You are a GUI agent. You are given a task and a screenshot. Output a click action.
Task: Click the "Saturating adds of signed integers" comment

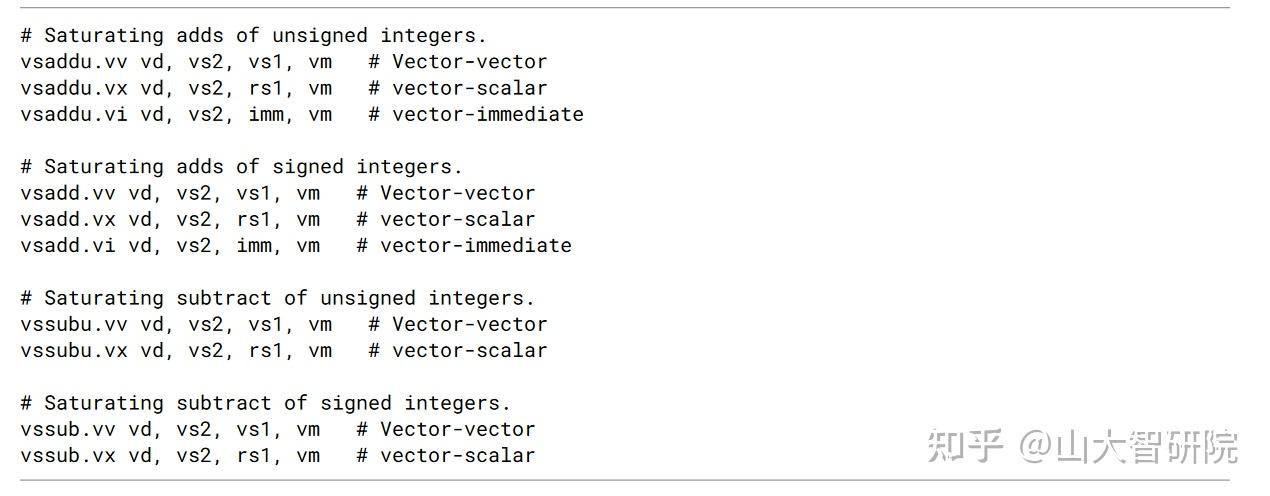click(241, 167)
